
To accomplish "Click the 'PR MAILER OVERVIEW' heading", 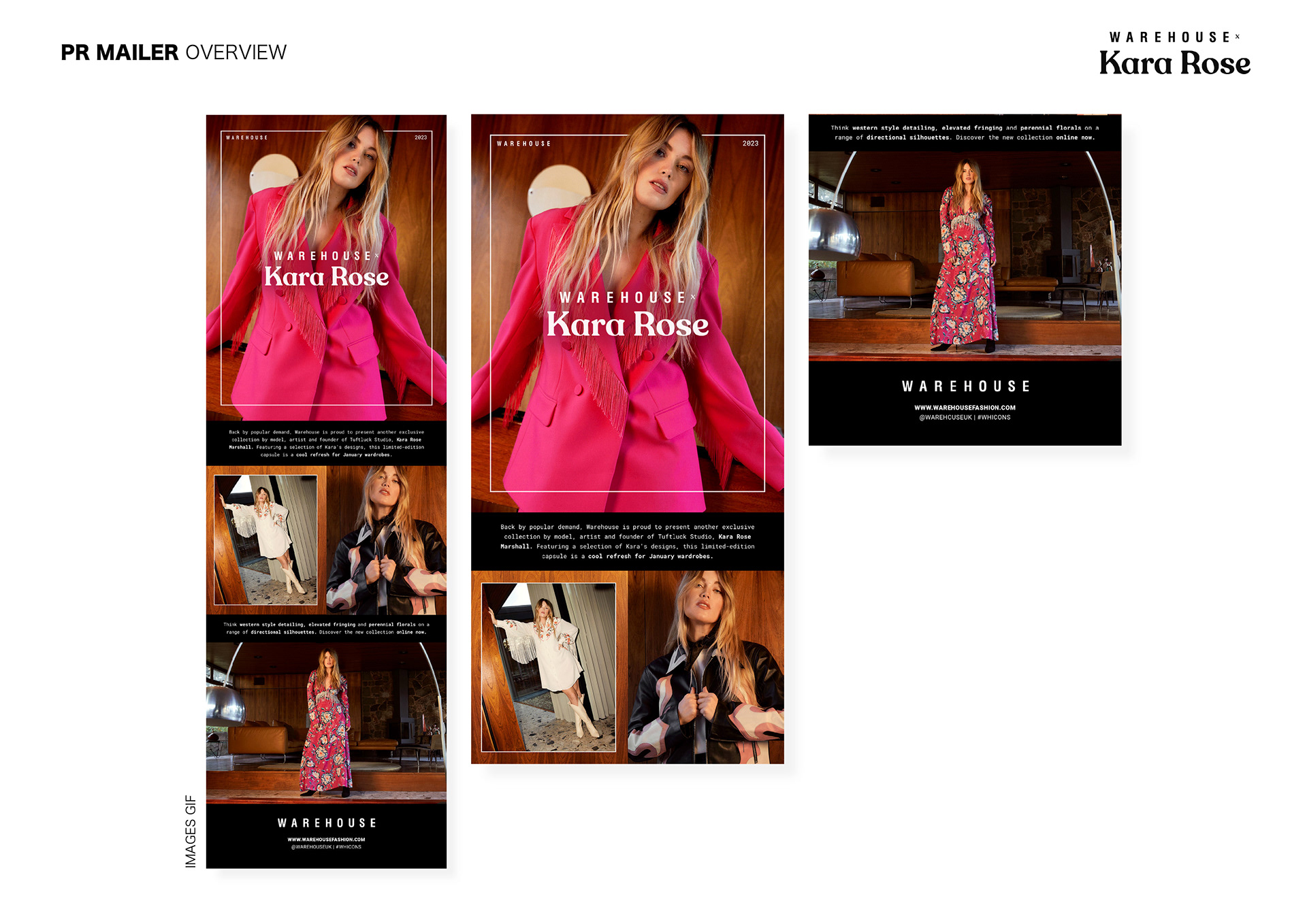I will pyautogui.click(x=174, y=52).
